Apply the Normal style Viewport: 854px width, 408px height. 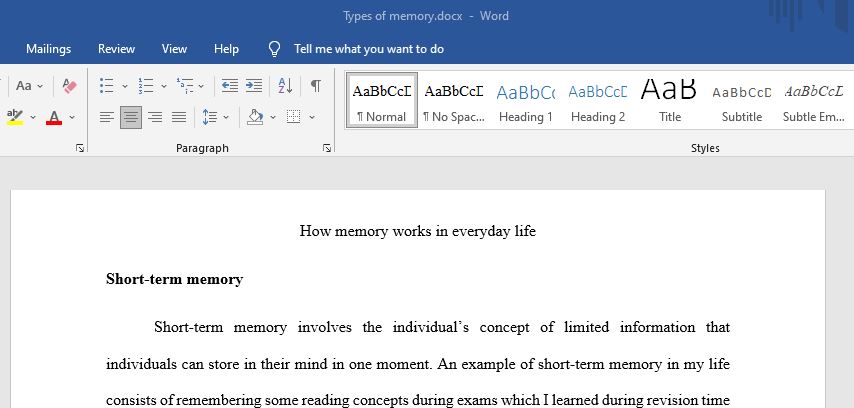pos(381,100)
